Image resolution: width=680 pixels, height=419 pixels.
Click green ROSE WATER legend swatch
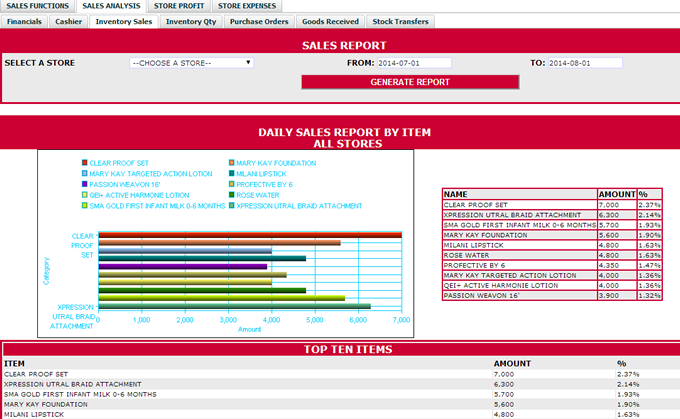point(232,195)
